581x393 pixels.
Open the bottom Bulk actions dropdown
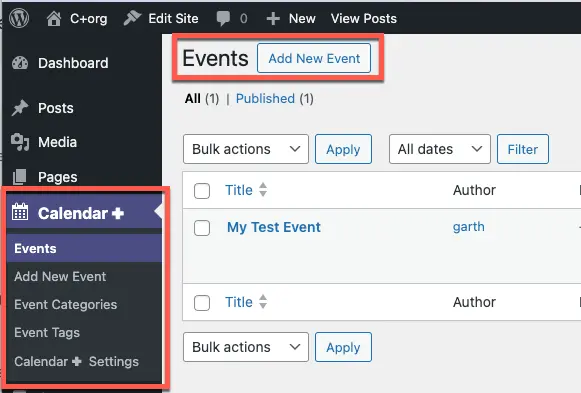coord(246,347)
